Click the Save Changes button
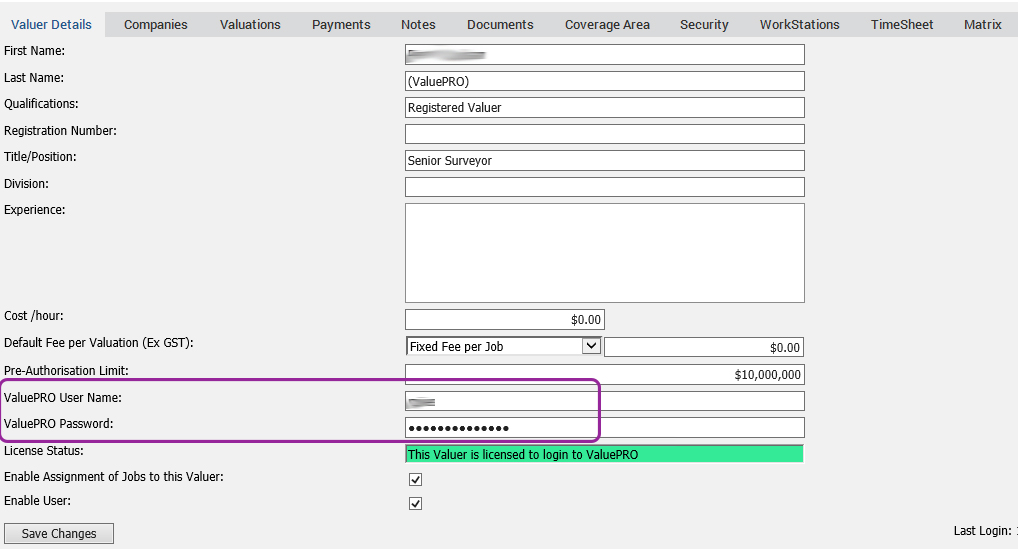 coord(59,533)
